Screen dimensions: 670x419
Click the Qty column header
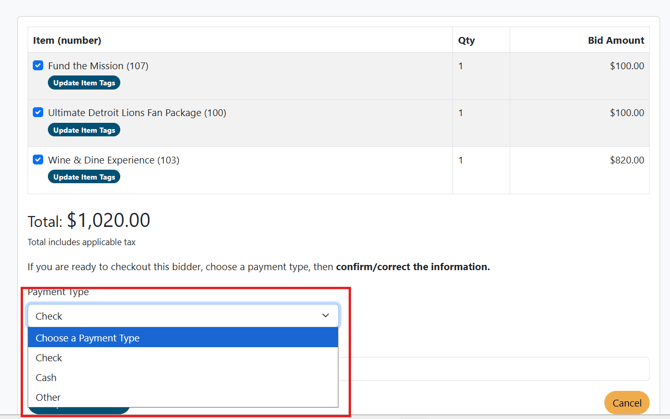click(466, 41)
